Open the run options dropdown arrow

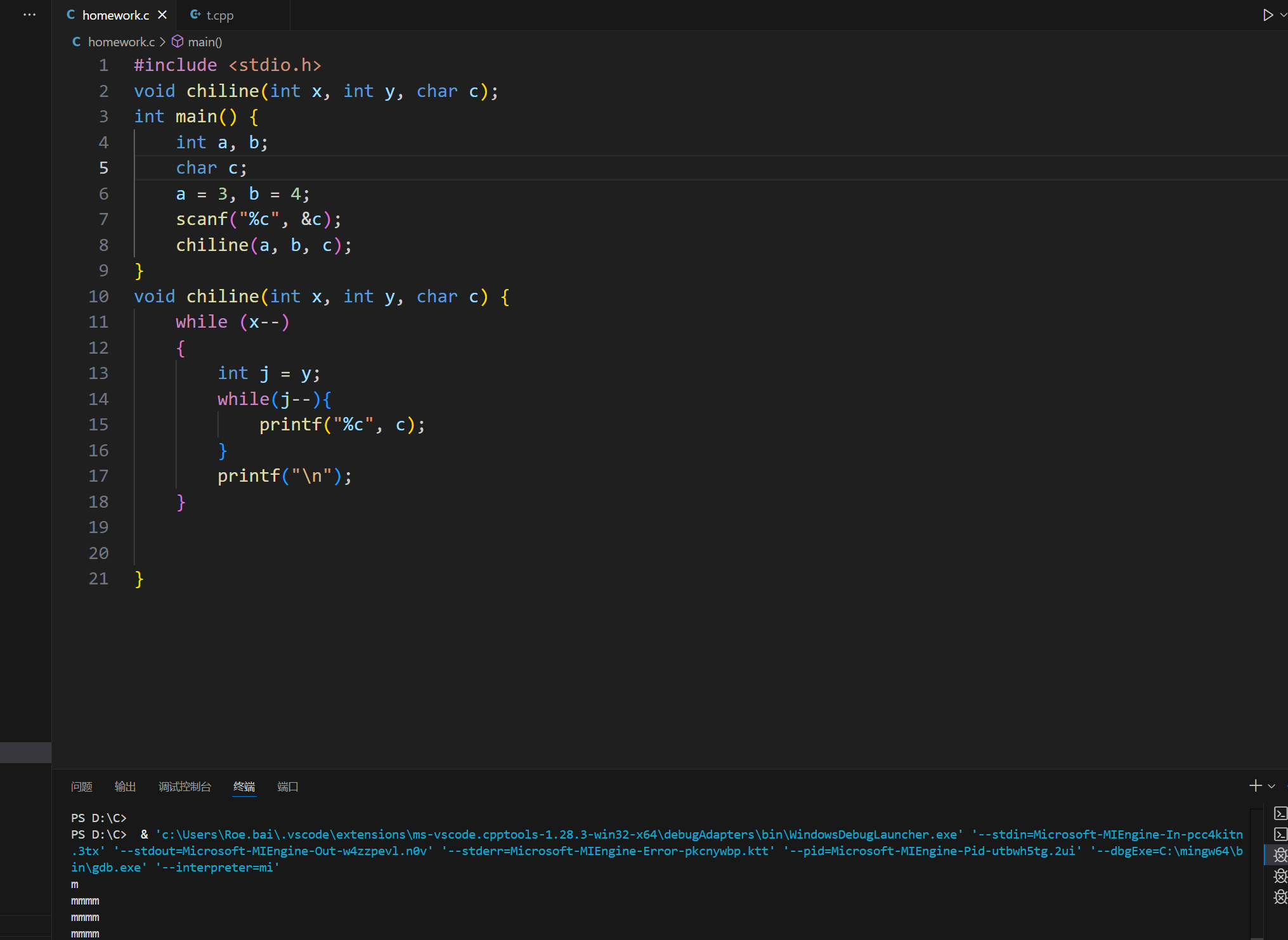tap(1284, 15)
